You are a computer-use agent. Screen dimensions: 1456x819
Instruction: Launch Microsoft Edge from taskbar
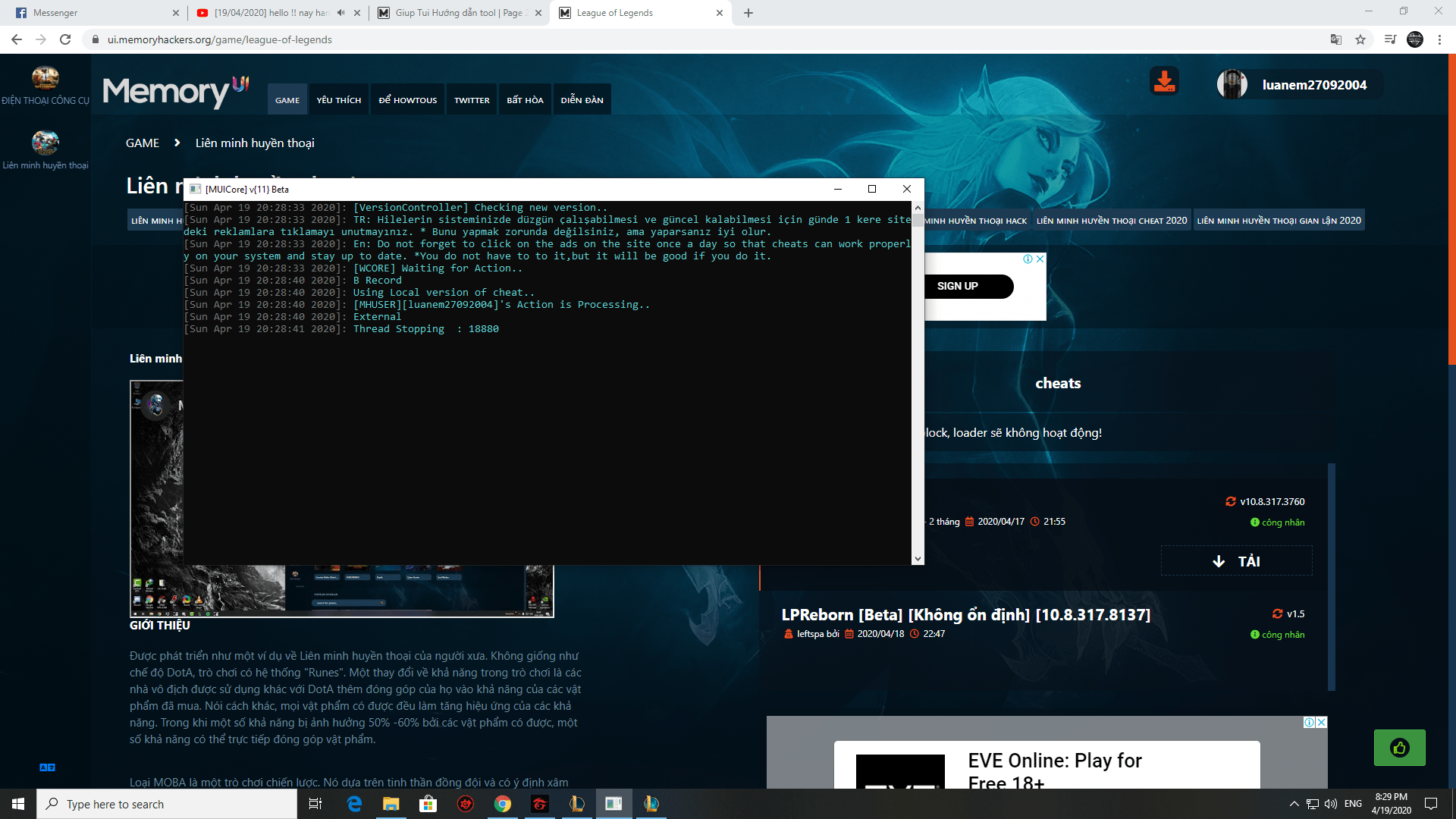[x=354, y=804]
